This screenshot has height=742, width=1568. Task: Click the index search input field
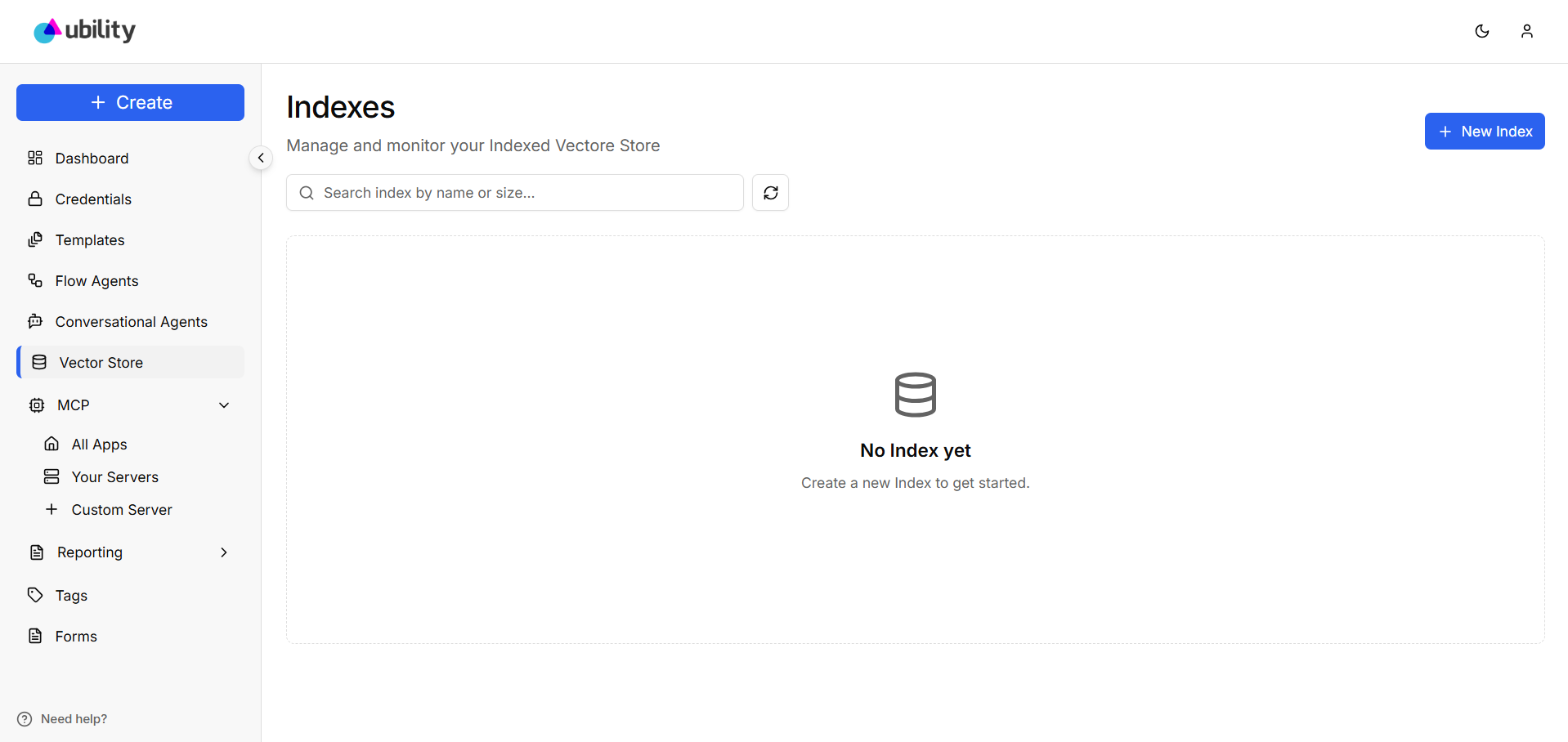[514, 192]
